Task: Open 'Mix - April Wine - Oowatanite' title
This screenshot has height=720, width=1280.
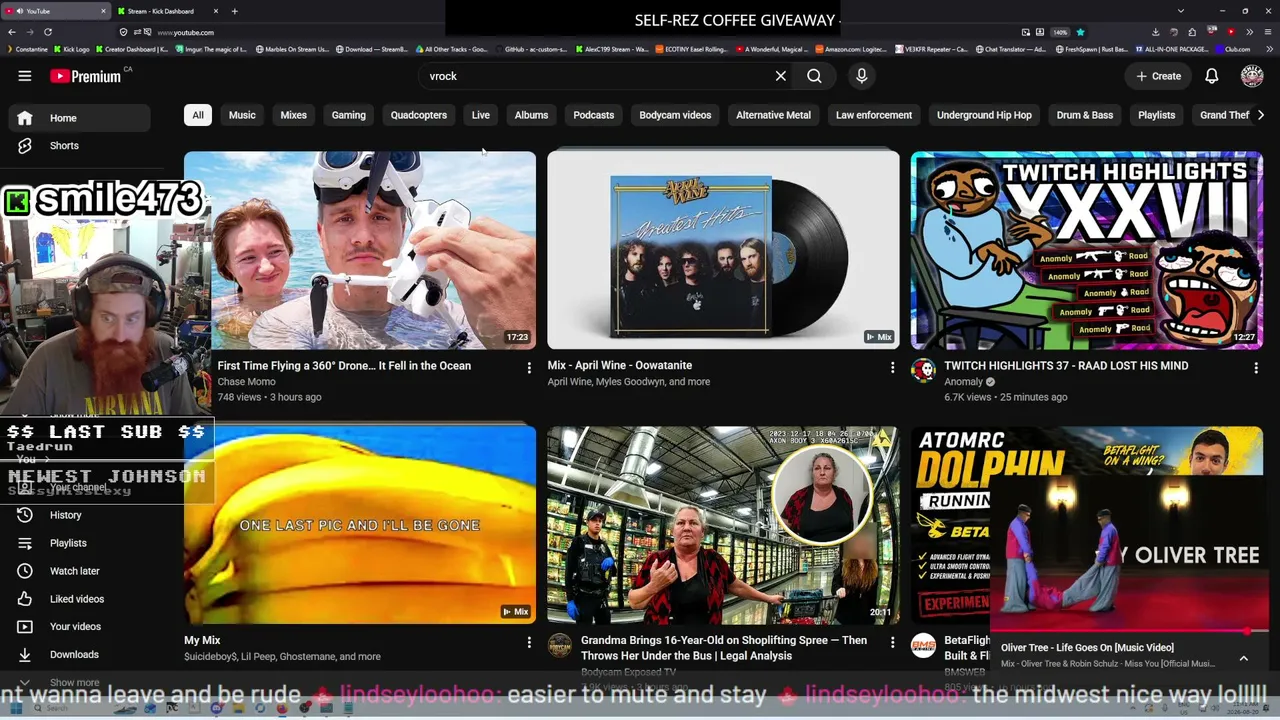Action: coord(619,366)
